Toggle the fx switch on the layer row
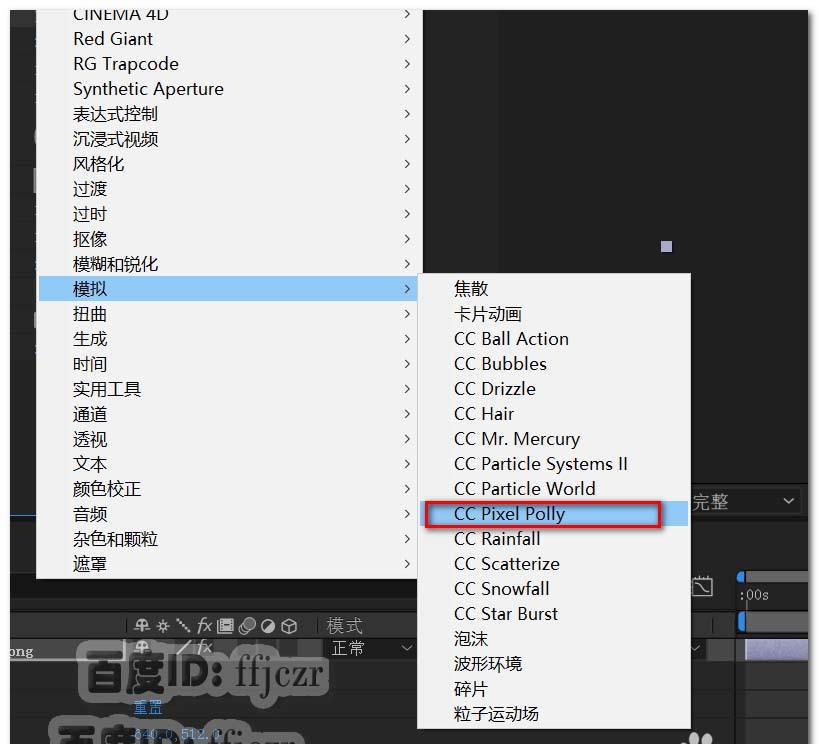The image size is (819, 744). [204, 646]
